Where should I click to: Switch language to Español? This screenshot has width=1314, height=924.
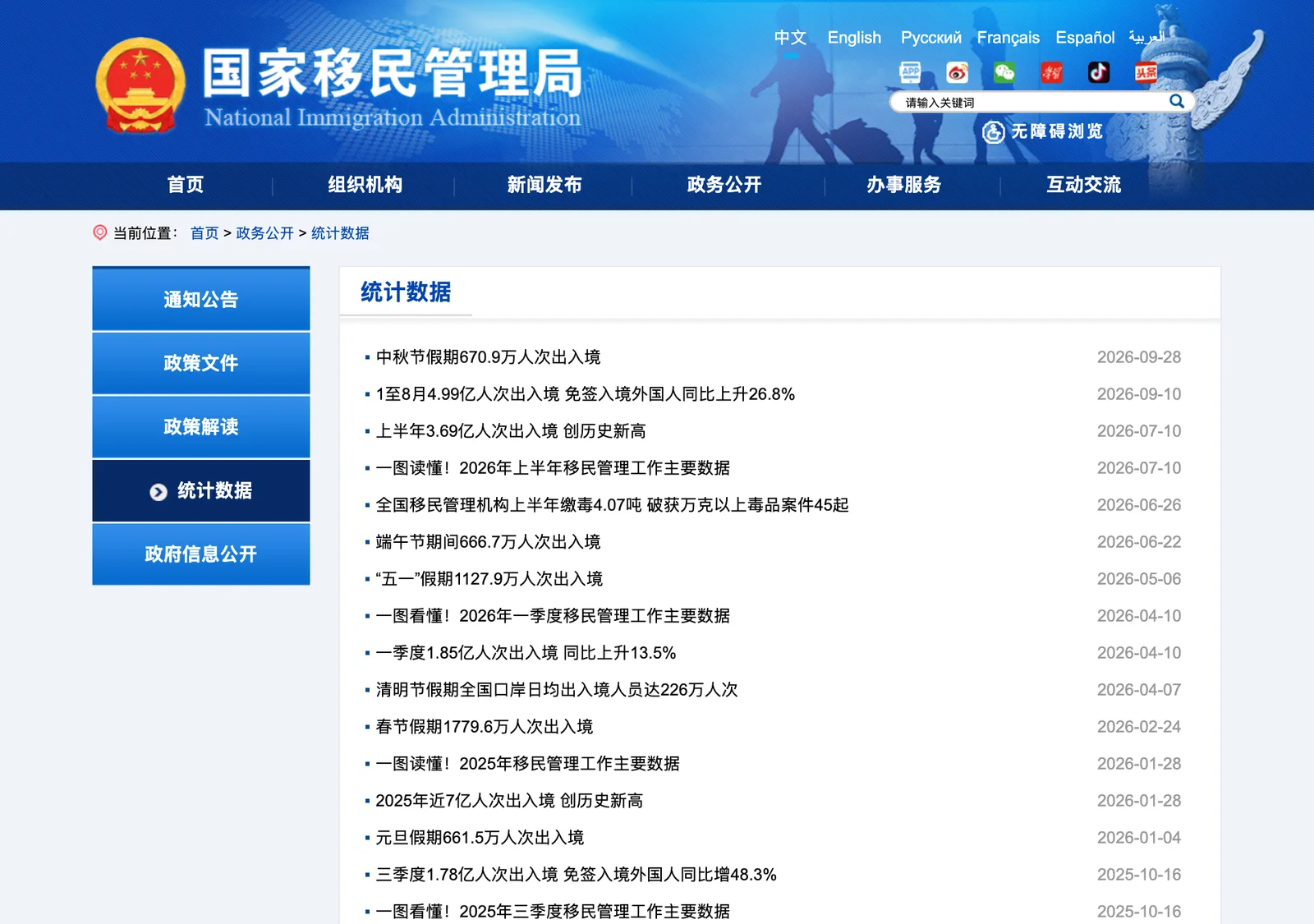coord(1085,38)
